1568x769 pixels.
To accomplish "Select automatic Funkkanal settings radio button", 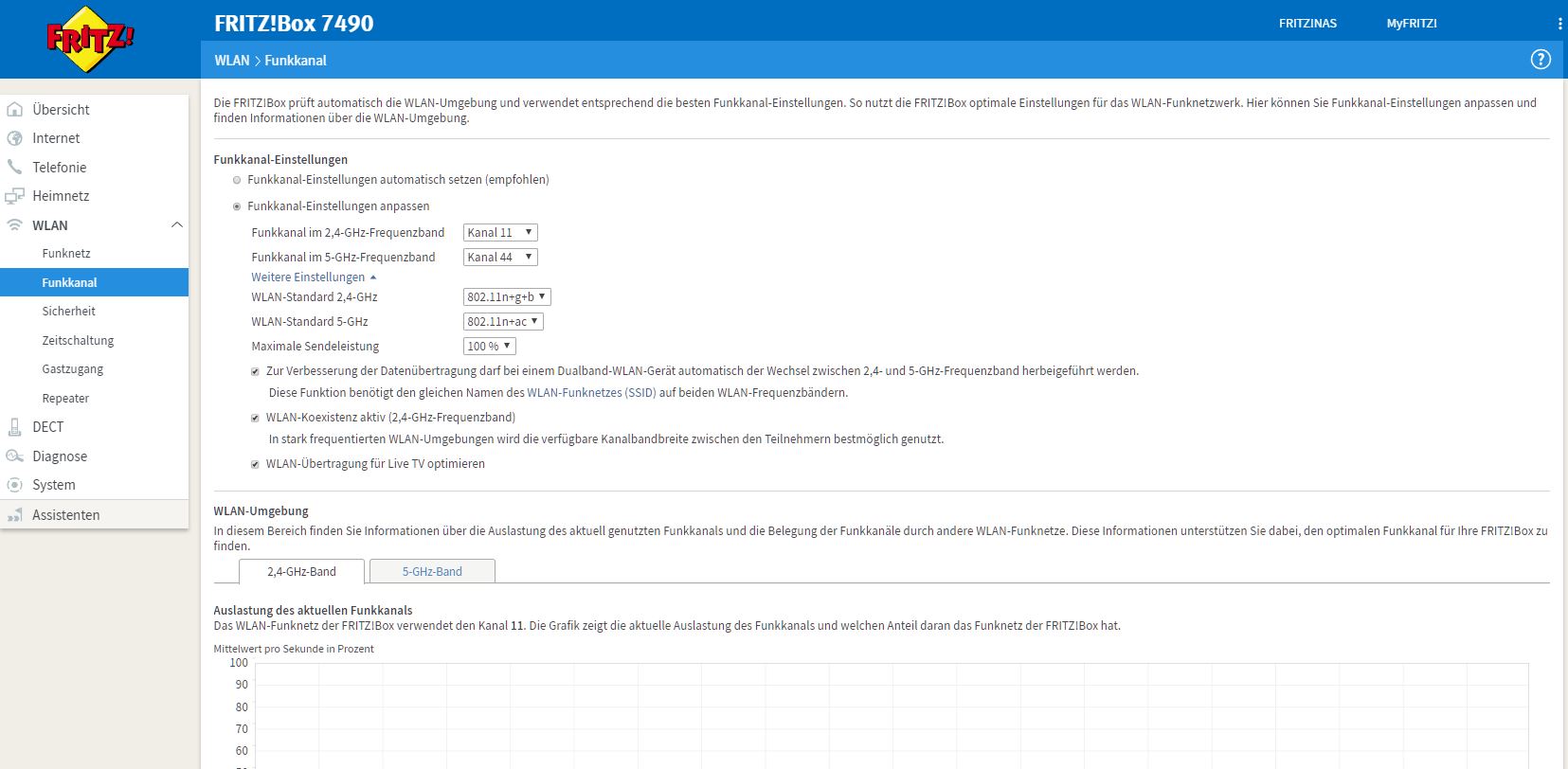I will (237, 180).
